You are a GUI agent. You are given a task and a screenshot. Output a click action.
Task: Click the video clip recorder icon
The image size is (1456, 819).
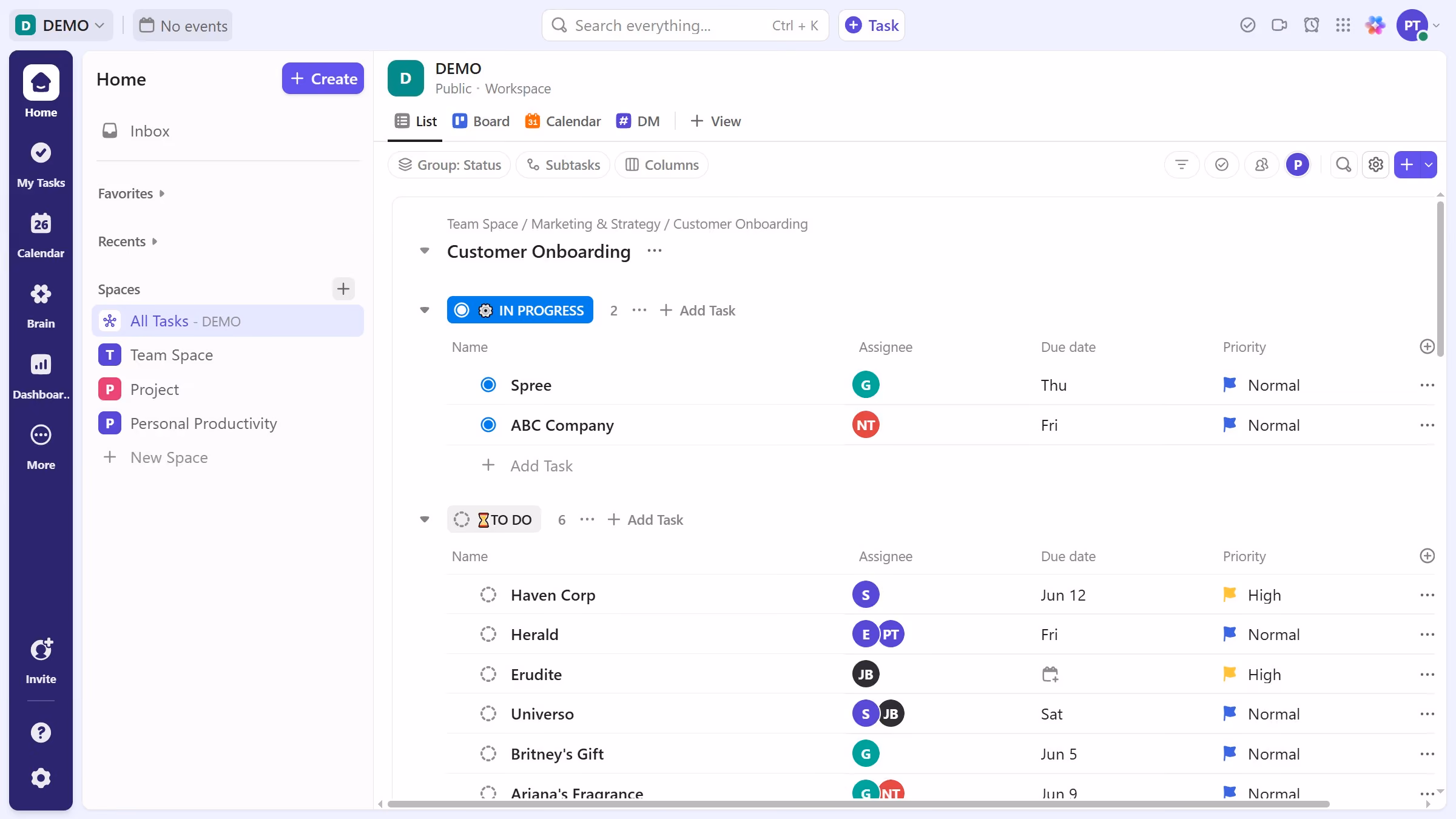[1279, 25]
